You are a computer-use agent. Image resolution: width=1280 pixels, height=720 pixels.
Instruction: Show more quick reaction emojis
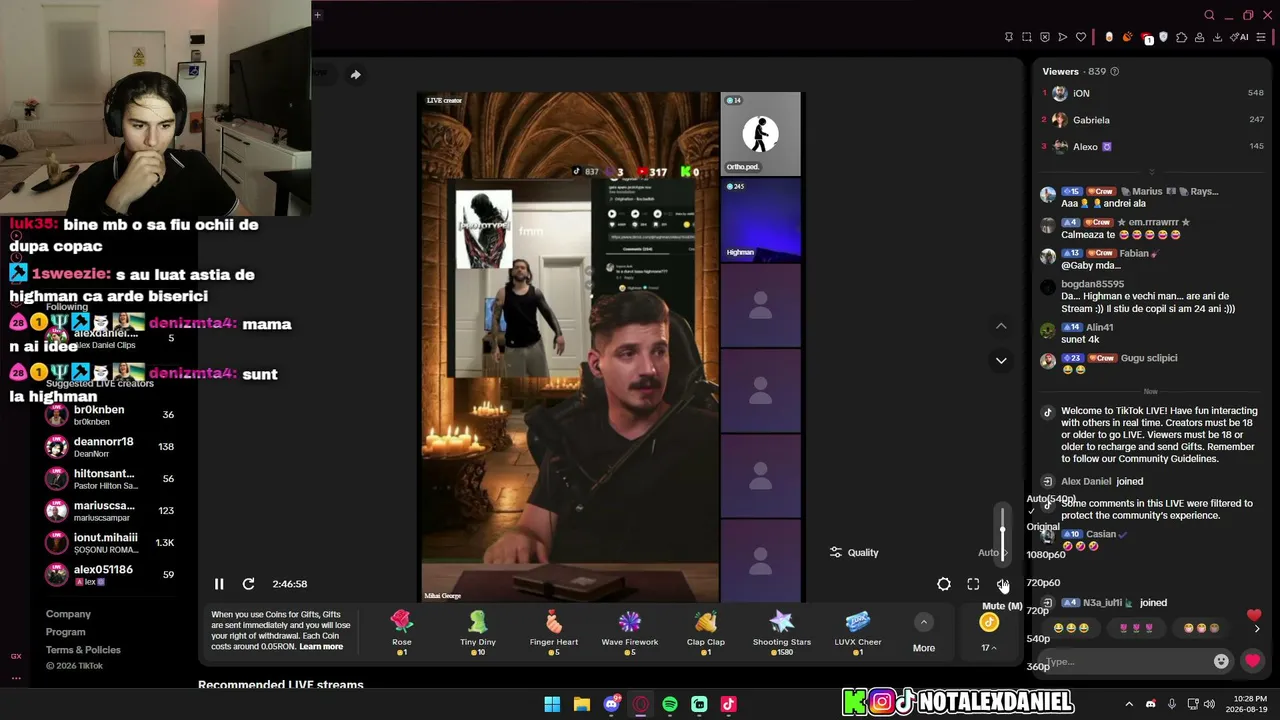pos(1257,628)
